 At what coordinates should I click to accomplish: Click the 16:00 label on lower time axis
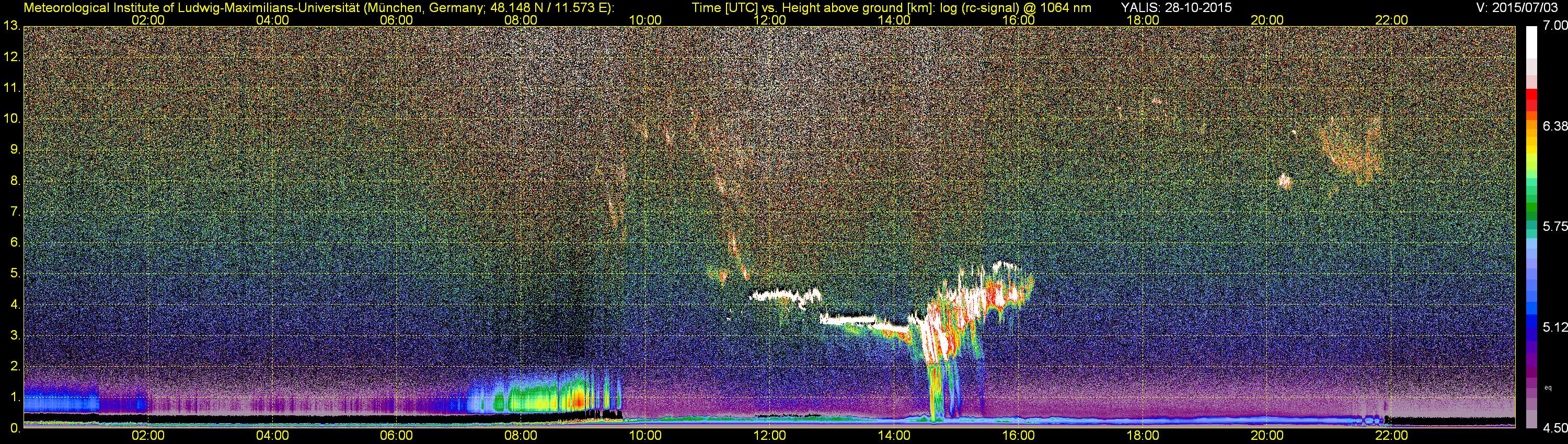(x=1018, y=436)
